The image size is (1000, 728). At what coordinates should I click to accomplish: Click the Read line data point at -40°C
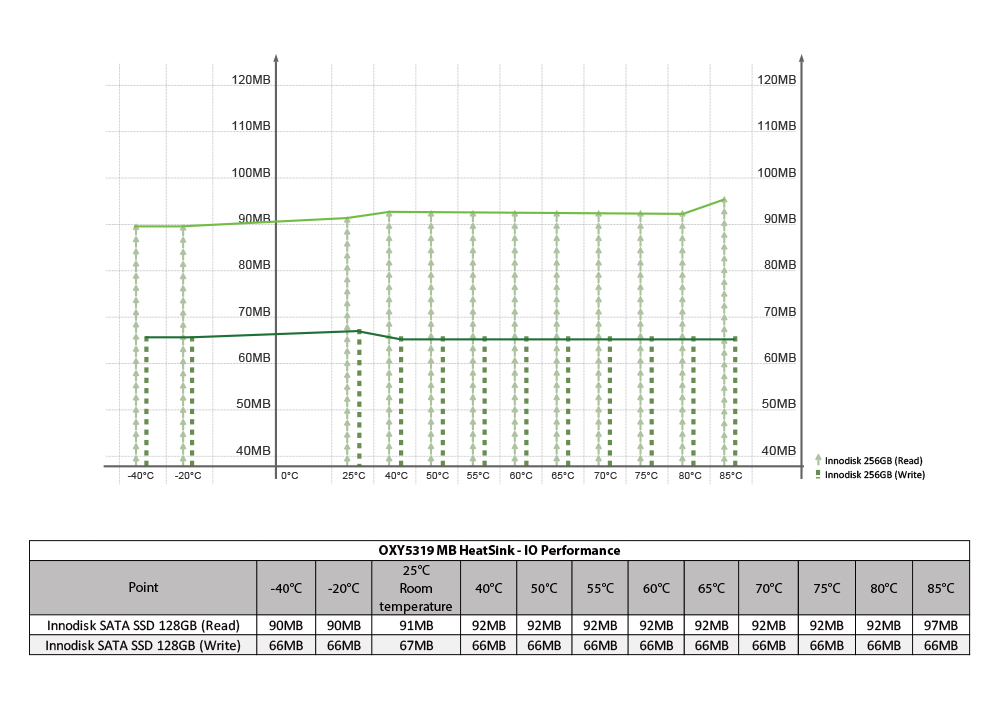(x=136, y=226)
